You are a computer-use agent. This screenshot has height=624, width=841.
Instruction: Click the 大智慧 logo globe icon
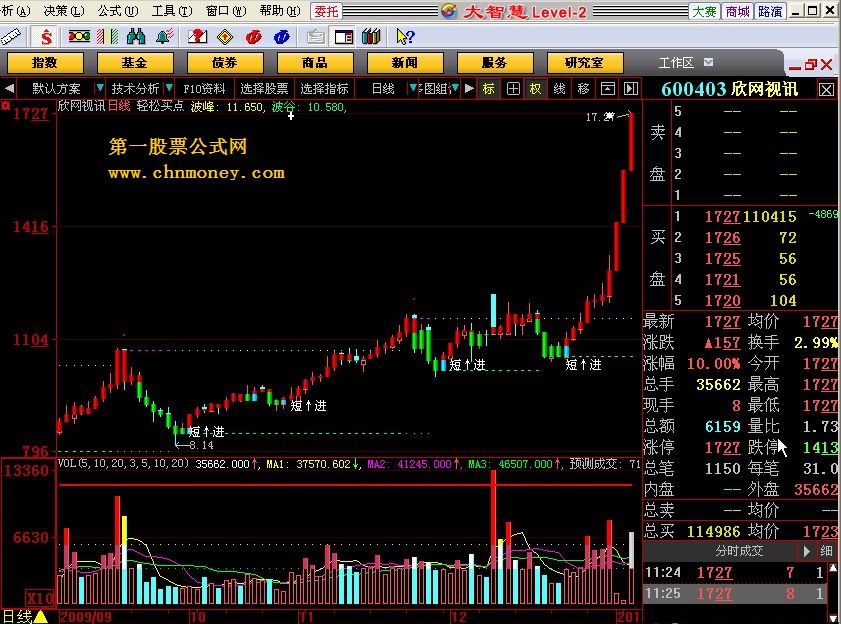pyautogui.click(x=449, y=11)
